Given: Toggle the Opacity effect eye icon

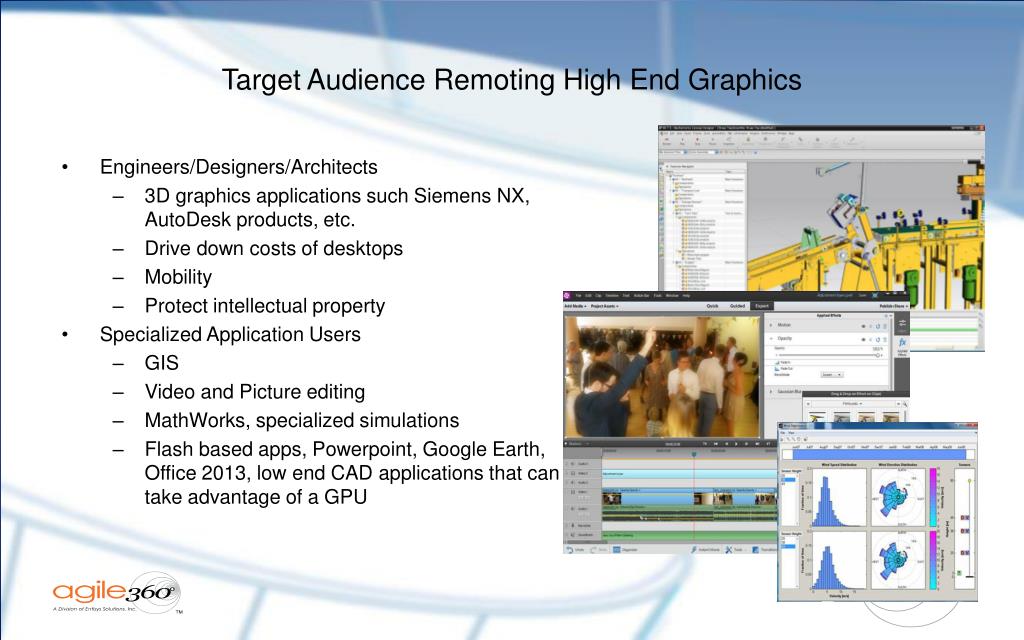Looking at the screenshot, I should [863, 339].
